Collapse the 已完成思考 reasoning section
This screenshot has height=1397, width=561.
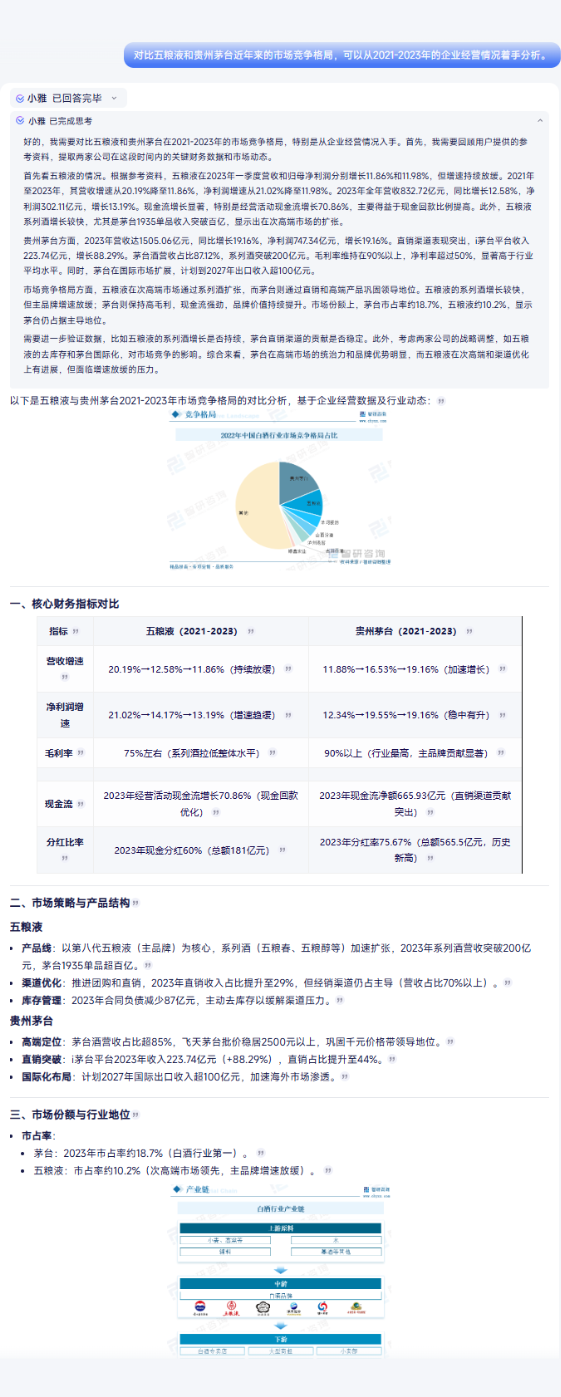pyautogui.click(x=56, y=120)
